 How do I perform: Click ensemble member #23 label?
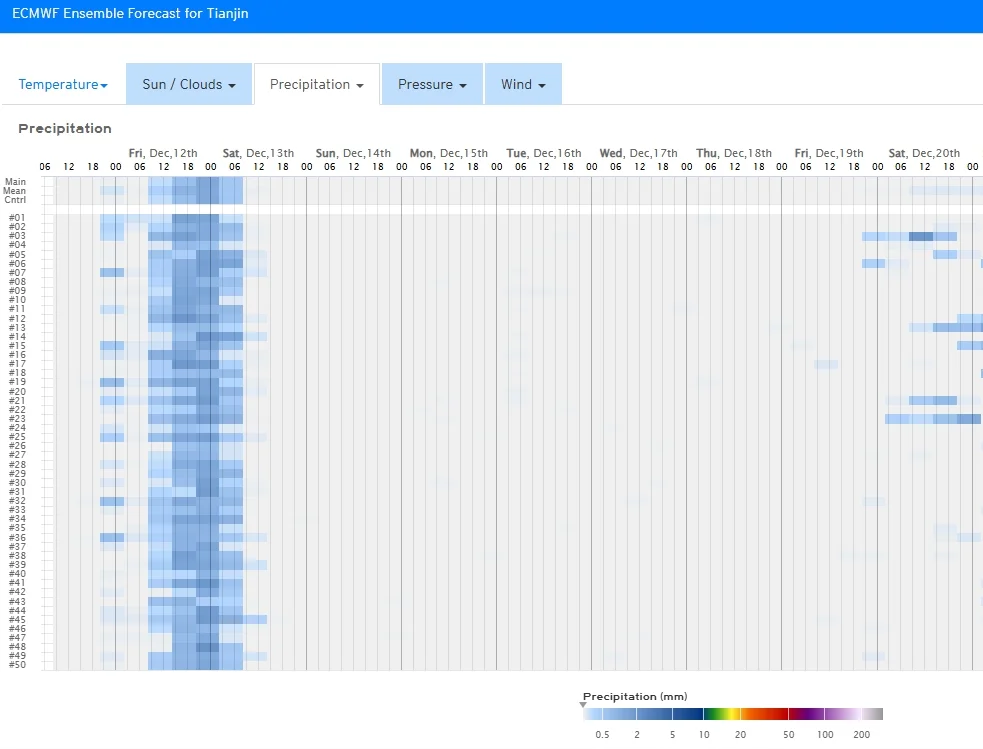(x=17, y=419)
